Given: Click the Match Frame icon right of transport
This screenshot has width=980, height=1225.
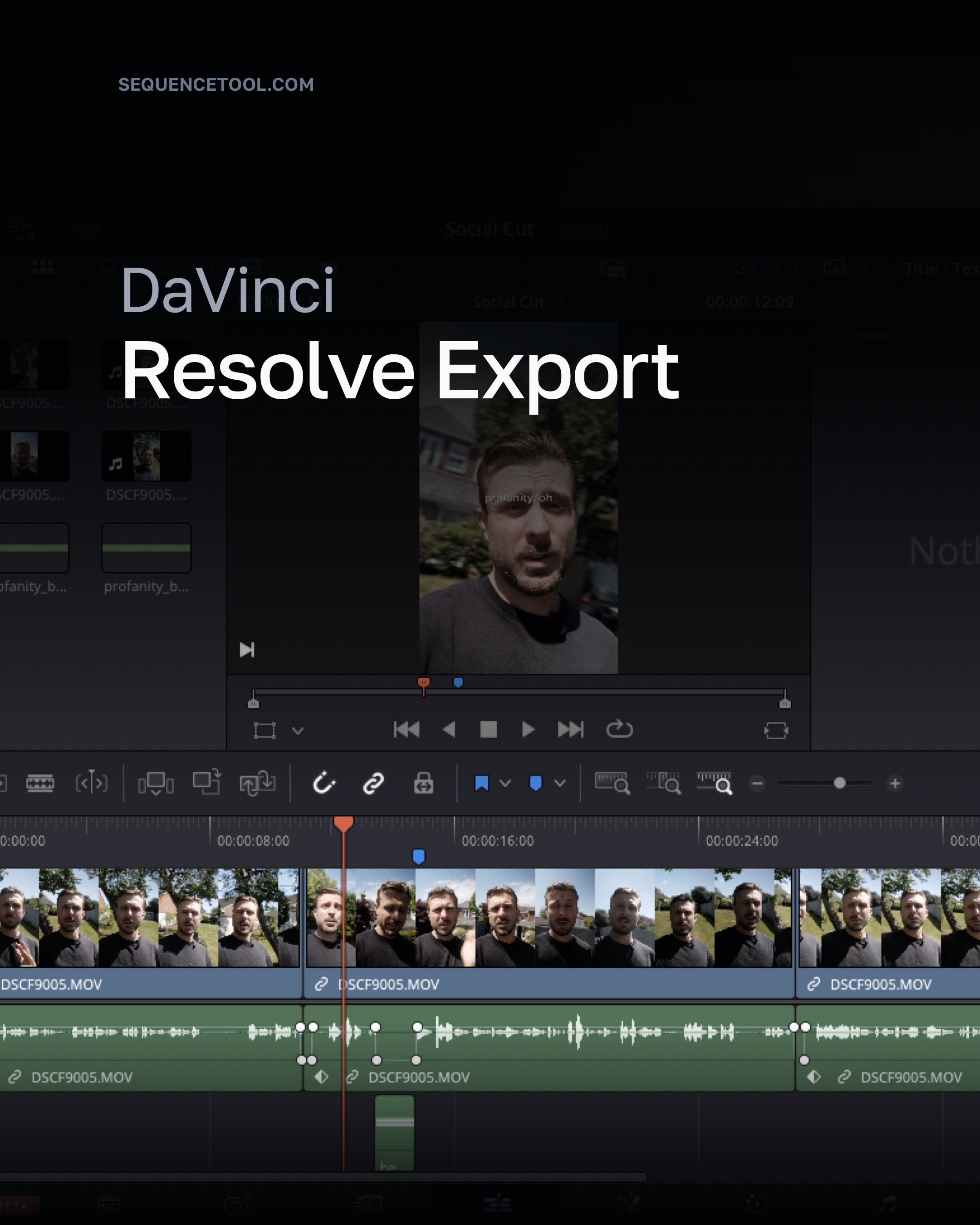Looking at the screenshot, I should pyautogui.click(x=776, y=730).
